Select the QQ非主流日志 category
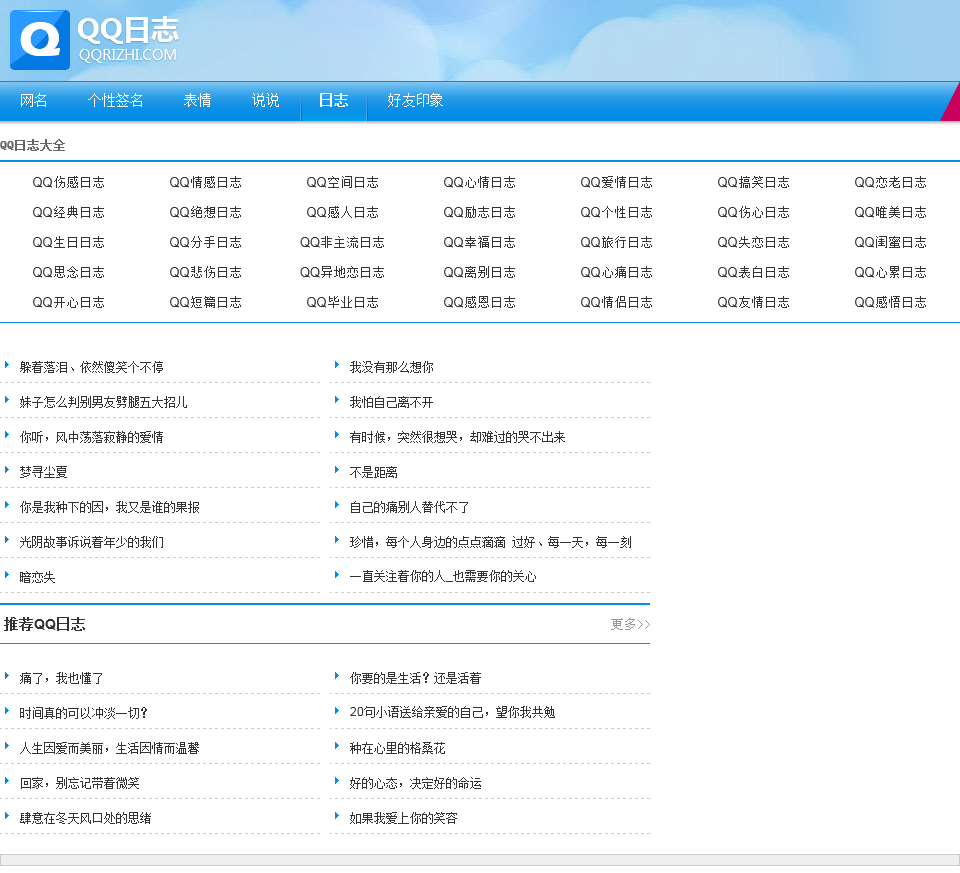 (342, 242)
